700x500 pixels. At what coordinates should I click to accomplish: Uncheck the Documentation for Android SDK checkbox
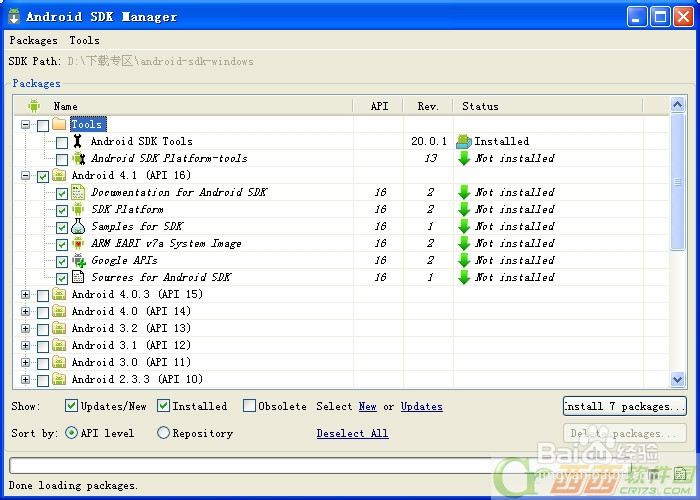coord(62,193)
